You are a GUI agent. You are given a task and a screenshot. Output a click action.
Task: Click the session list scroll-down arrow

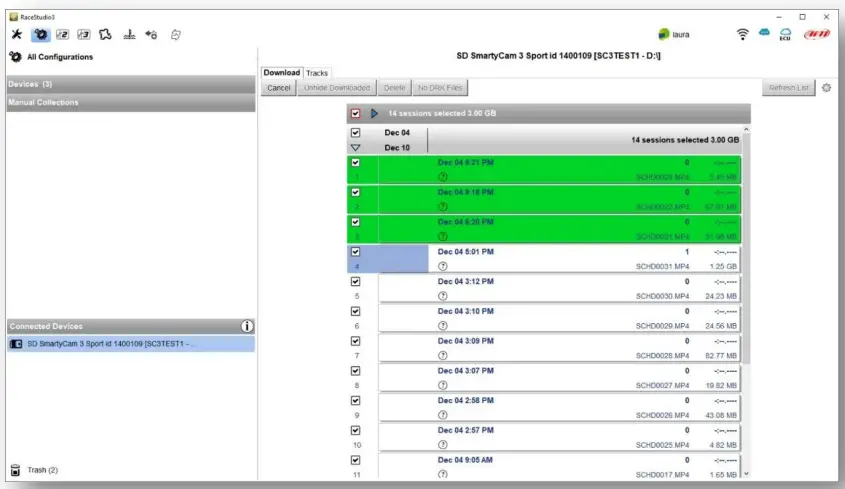[746, 474]
